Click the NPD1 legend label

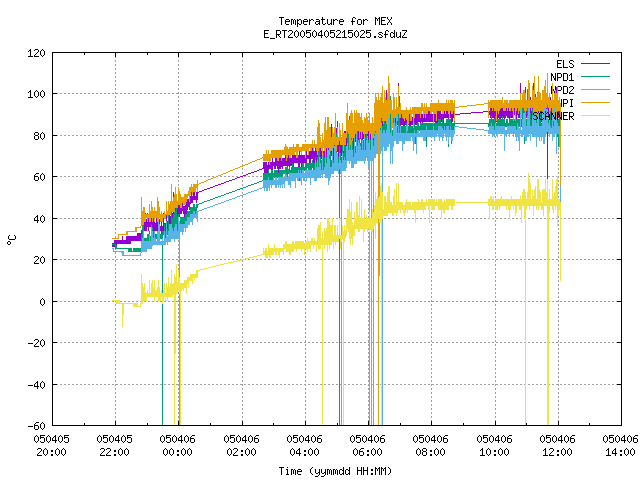[562, 77]
